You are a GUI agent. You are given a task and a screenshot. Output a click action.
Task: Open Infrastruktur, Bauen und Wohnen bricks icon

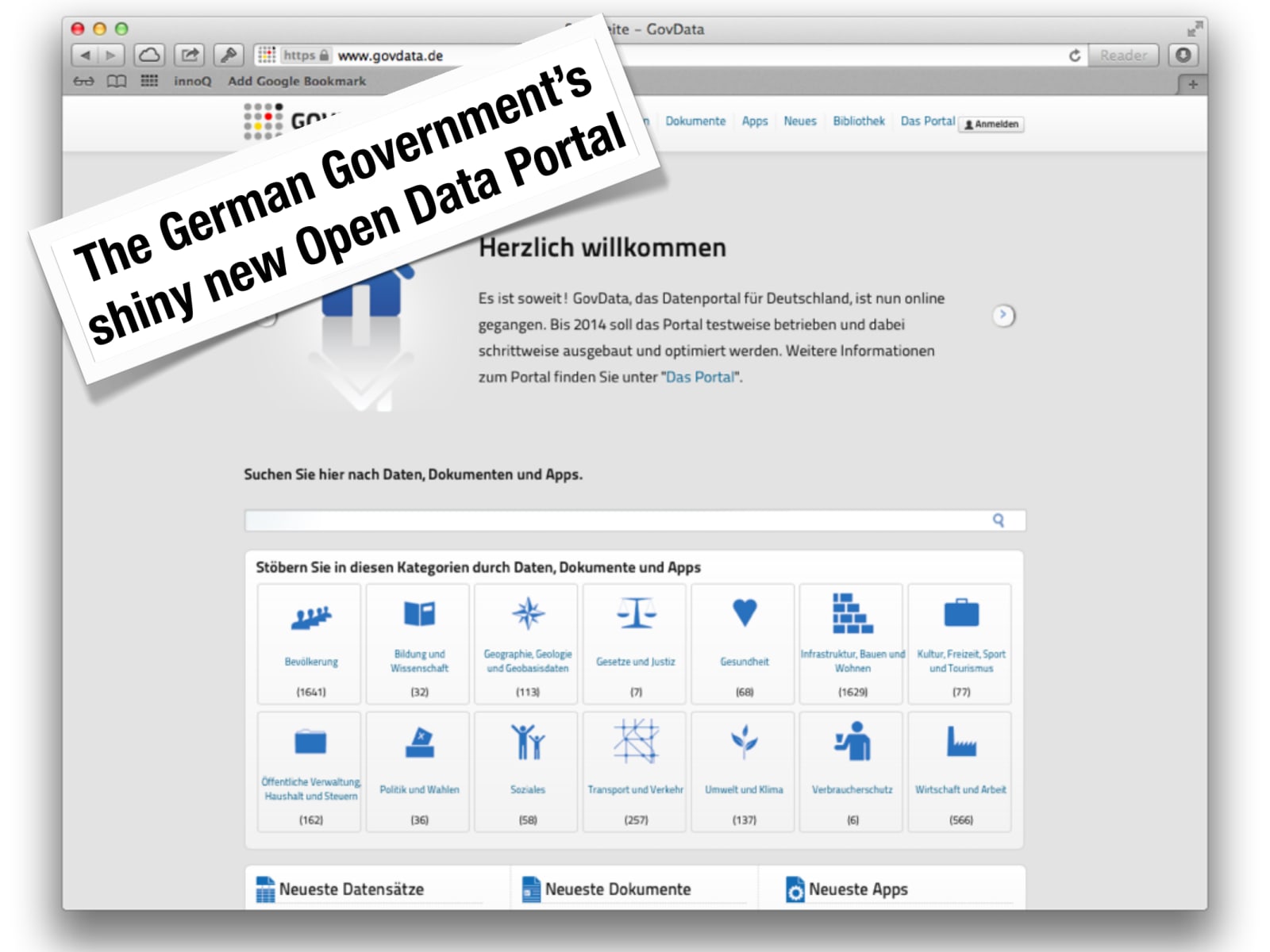[x=852, y=613]
